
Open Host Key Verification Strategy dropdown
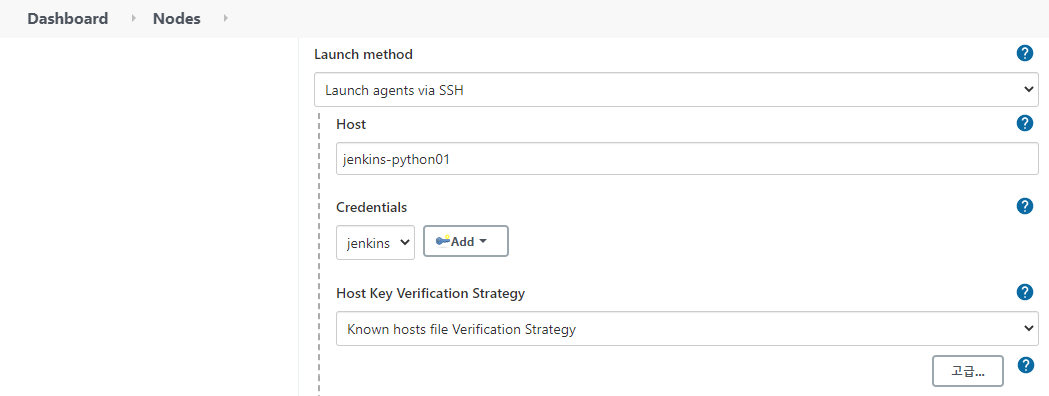point(687,328)
